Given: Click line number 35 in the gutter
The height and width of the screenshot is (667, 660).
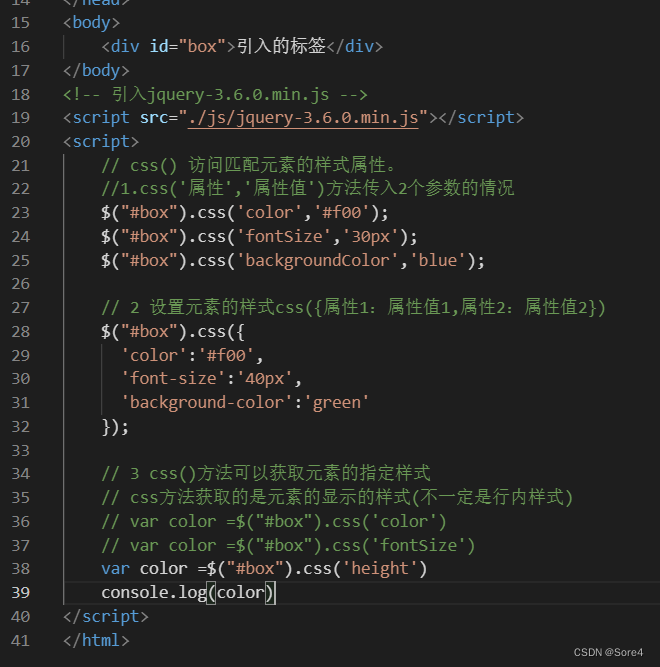Looking at the screenshot, I should pyautogui.click(x=20, y=498).
